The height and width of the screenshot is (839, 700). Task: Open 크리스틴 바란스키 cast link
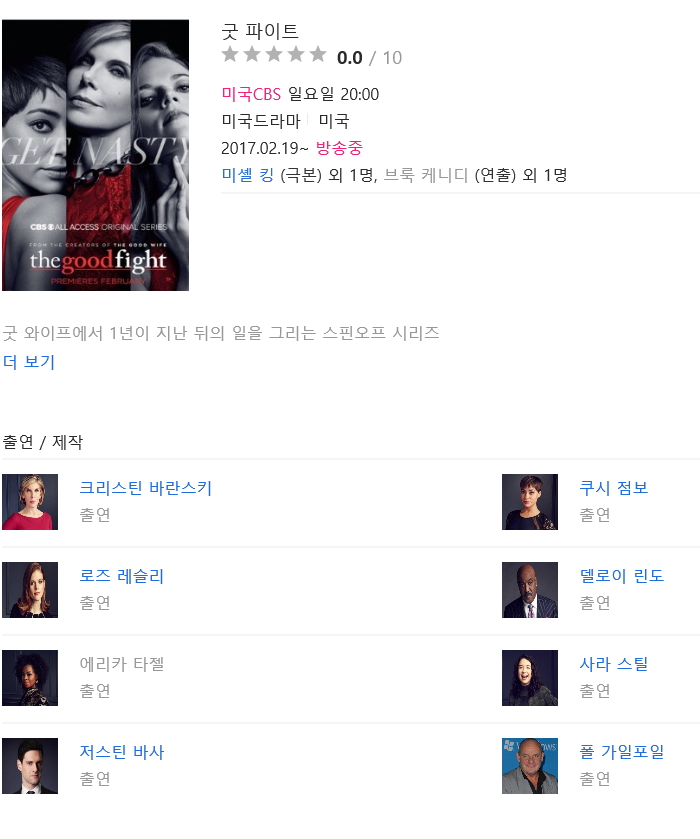click(x=146, y=488)
